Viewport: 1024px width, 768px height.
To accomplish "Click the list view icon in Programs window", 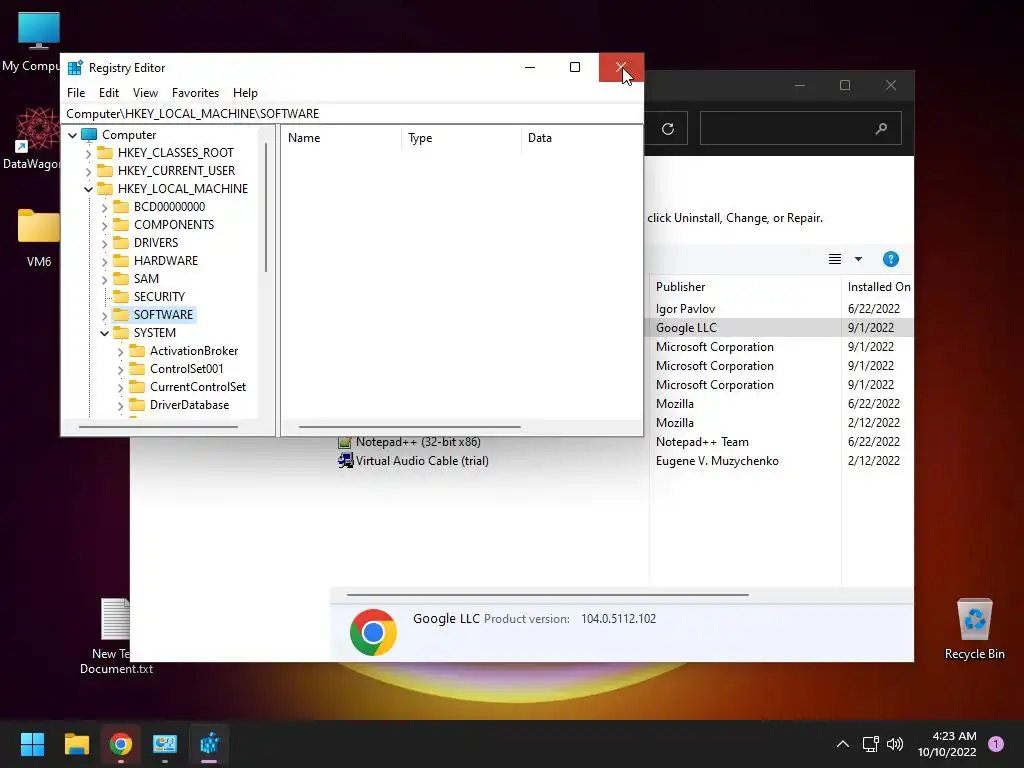I will (x=835, y=259).
